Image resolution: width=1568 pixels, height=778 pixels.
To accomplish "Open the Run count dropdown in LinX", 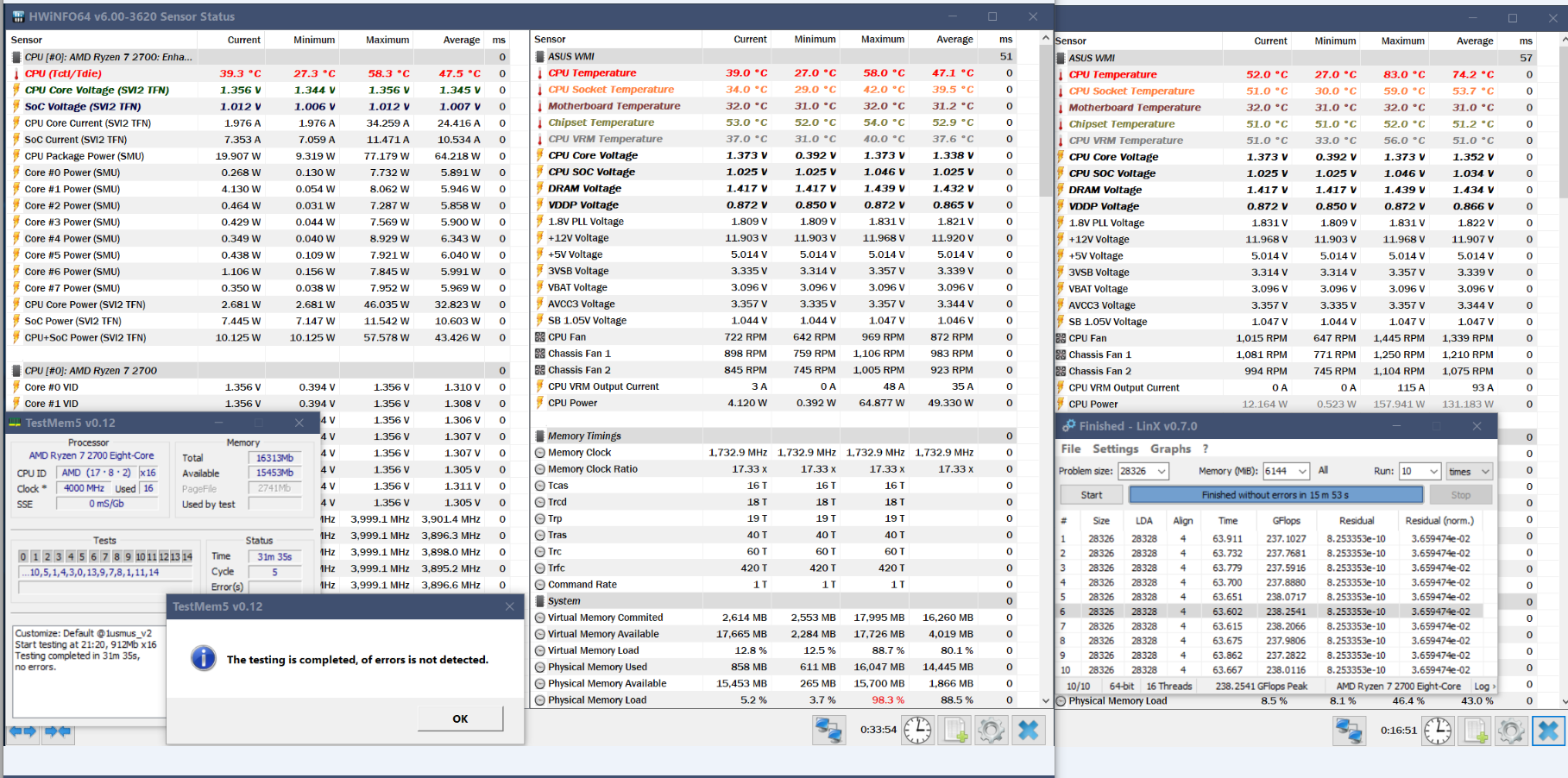I will tap(1434, 471).
